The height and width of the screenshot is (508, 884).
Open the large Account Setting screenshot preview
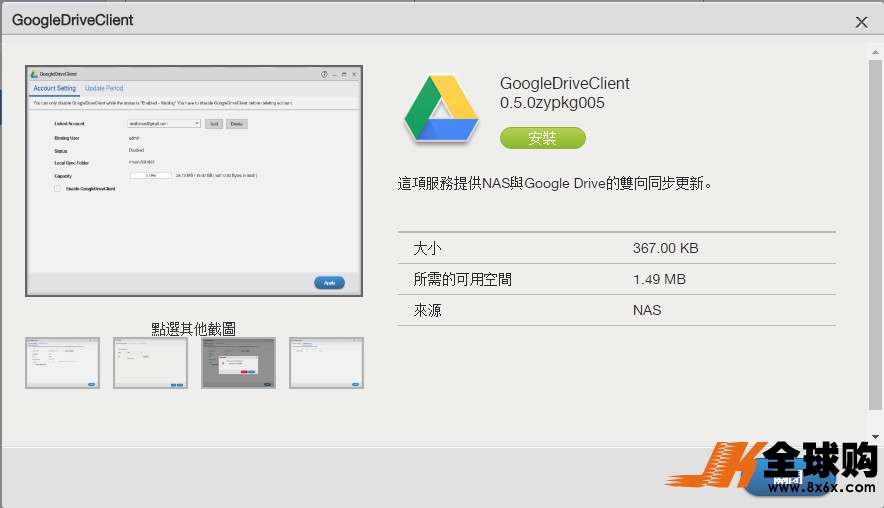[194, 181]
